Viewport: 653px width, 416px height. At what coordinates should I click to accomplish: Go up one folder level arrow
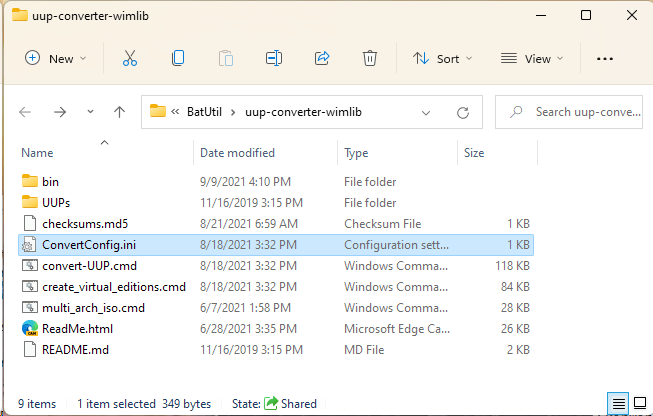120,112
